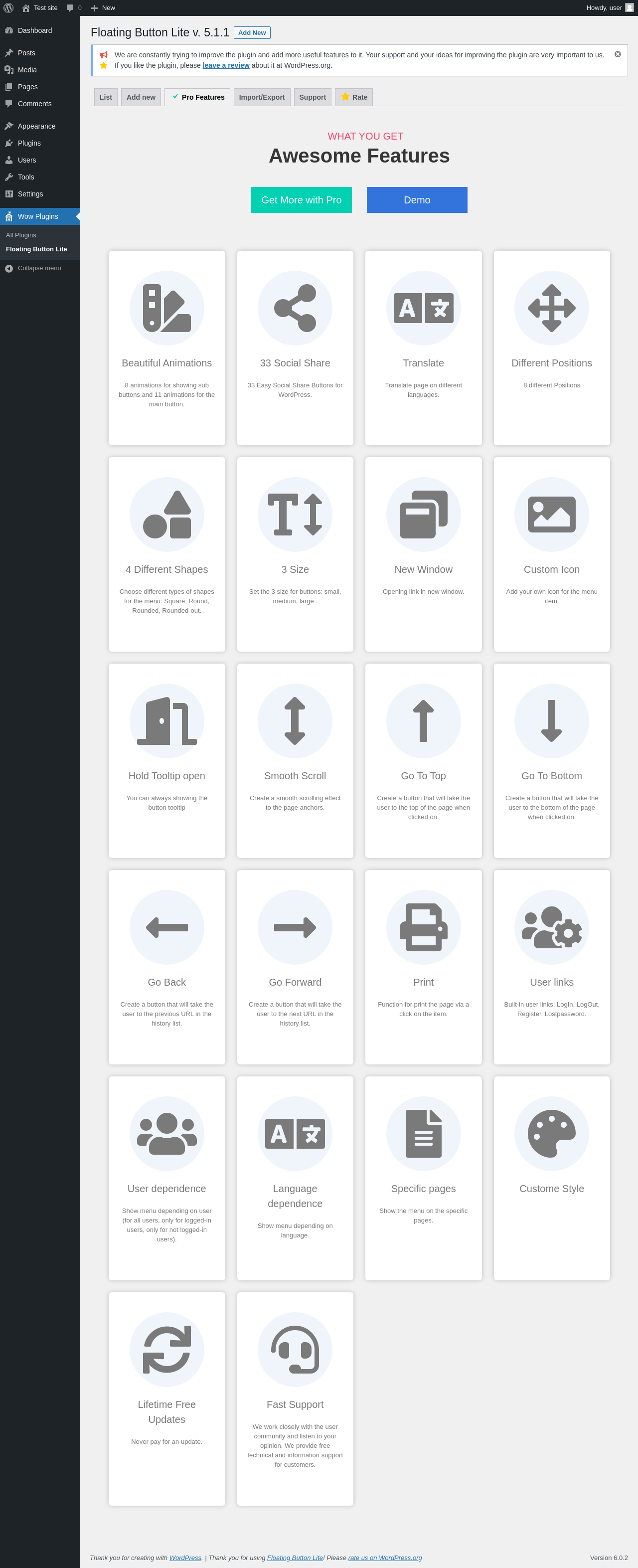Open Dashboard in the sidebar
Viewport: 638px width, 1568px height.
pyautogui.click(x=39, y=30)
